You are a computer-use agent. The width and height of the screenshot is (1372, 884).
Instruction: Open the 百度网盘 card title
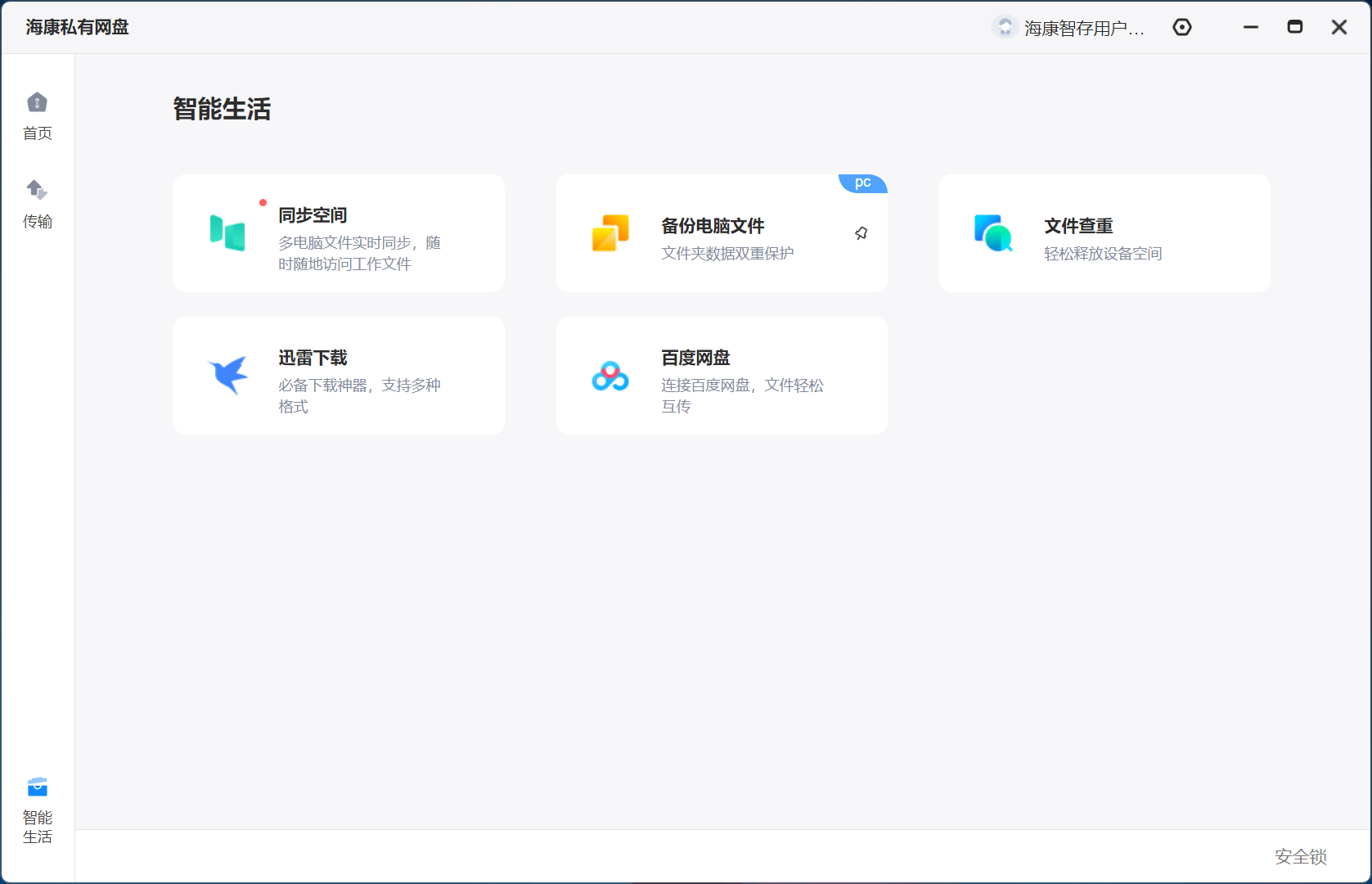(x=695, y=358)
